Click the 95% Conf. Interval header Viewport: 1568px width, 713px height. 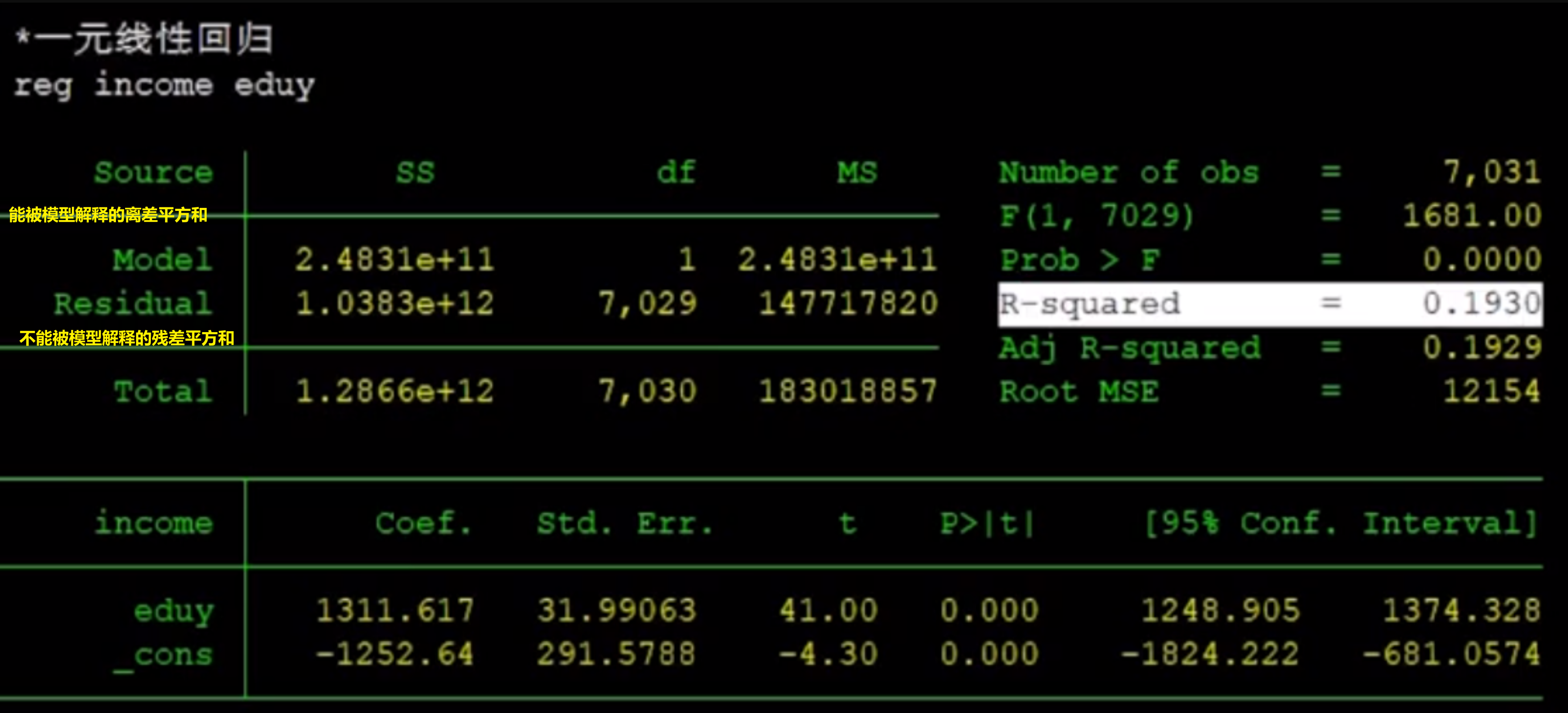tap(1340, 523)
